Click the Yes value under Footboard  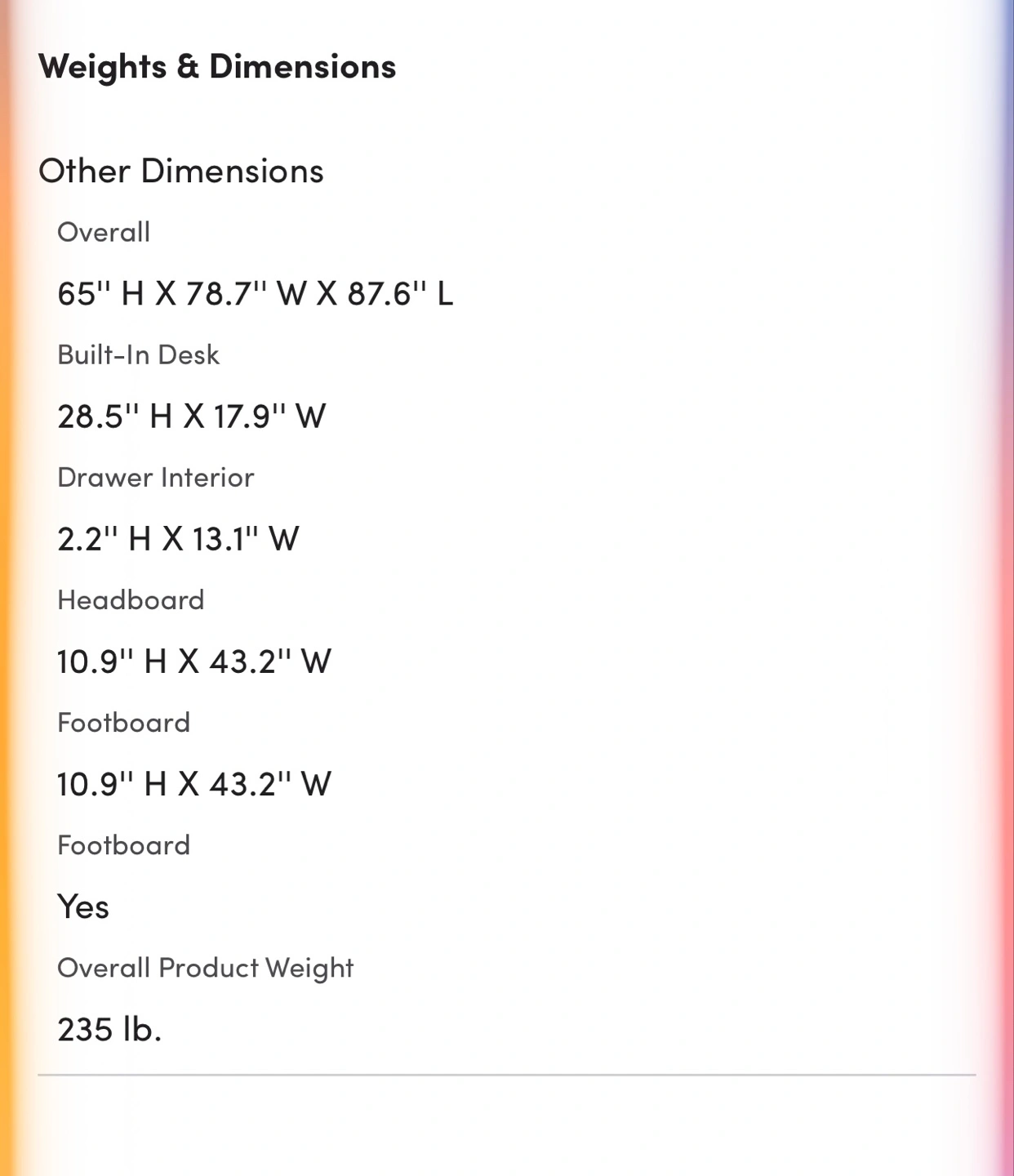(x=83, y=907)
